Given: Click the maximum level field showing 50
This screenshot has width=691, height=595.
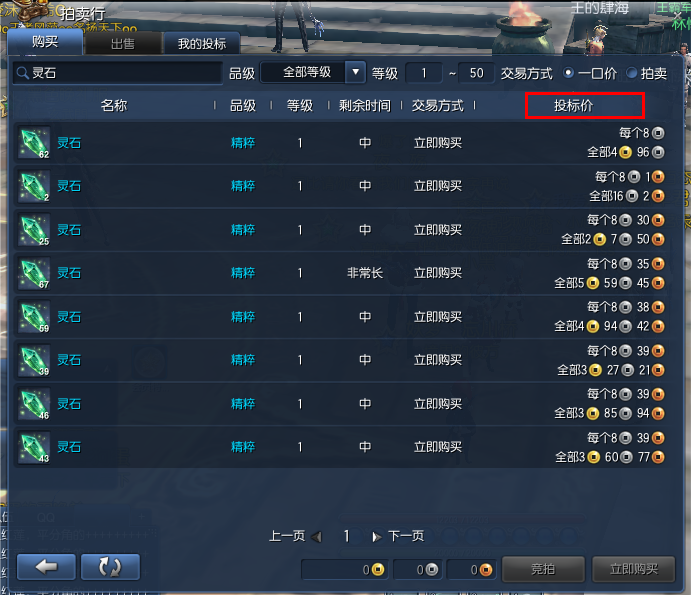Looking at the screenshot, I should (476, 73).
